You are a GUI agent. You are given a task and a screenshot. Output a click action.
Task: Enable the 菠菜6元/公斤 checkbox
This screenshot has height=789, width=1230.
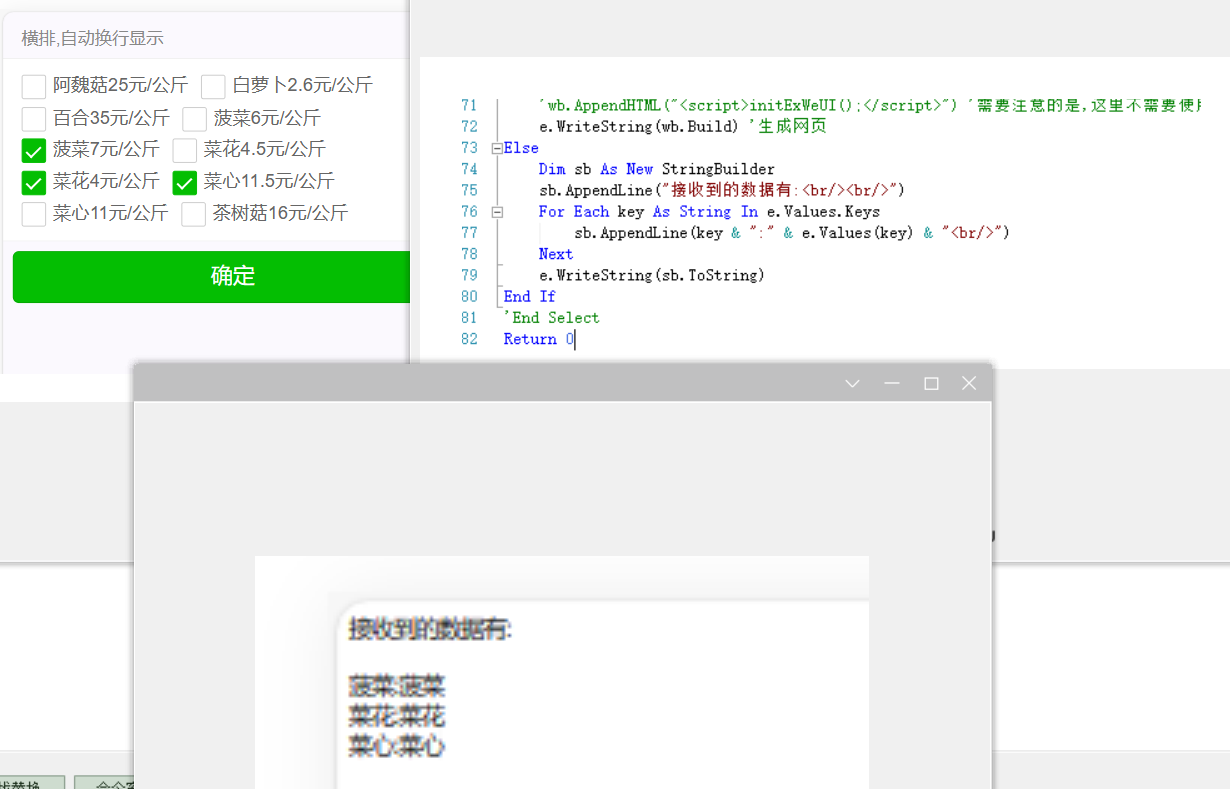tap(195, 119)
